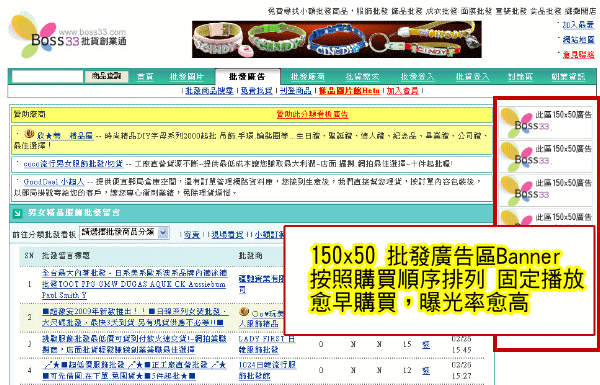
Task: Open the first sponsor 精品屋 link
Action: 65,135
